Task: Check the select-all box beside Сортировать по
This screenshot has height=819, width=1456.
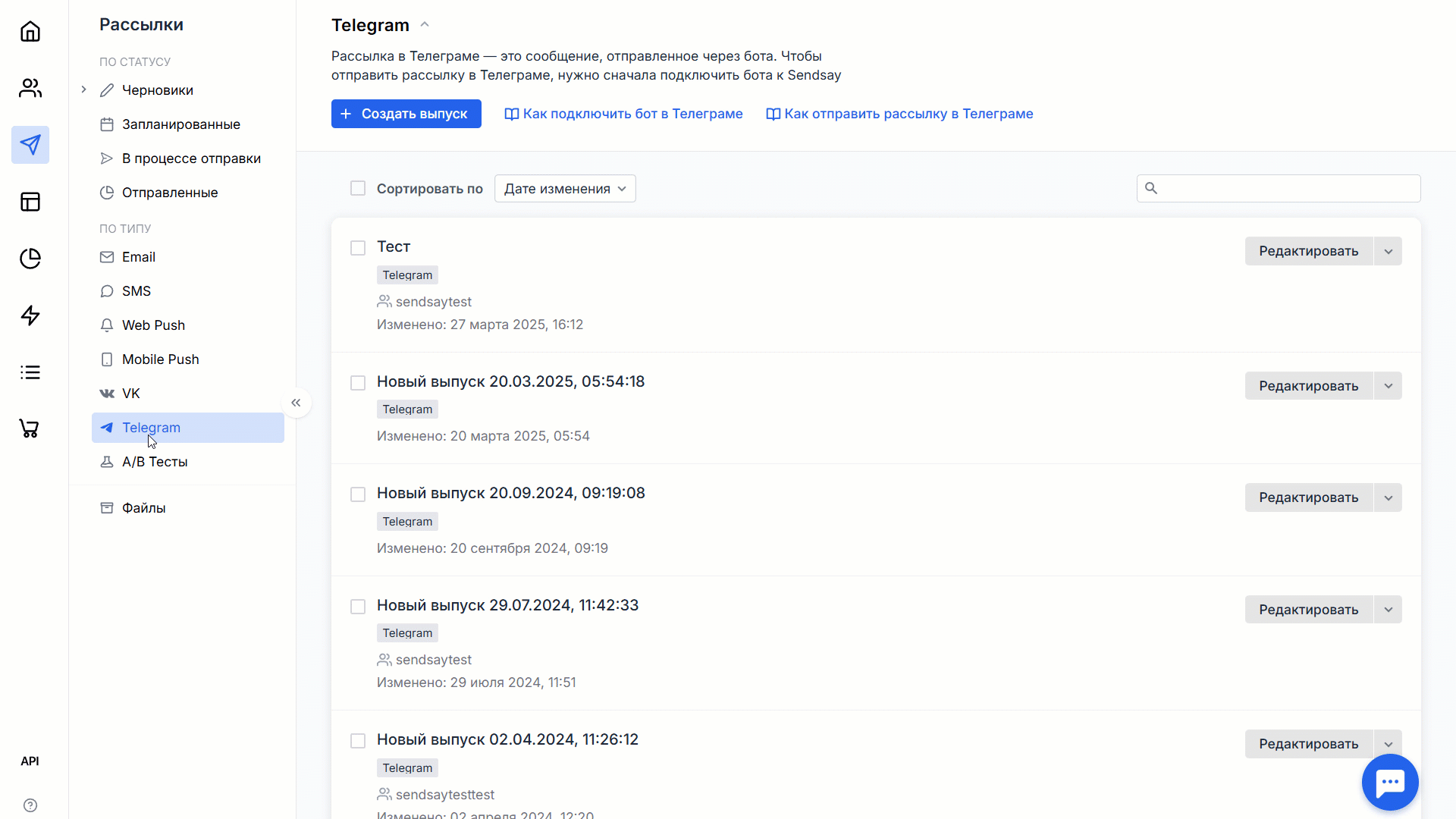Action: (358, 188)
